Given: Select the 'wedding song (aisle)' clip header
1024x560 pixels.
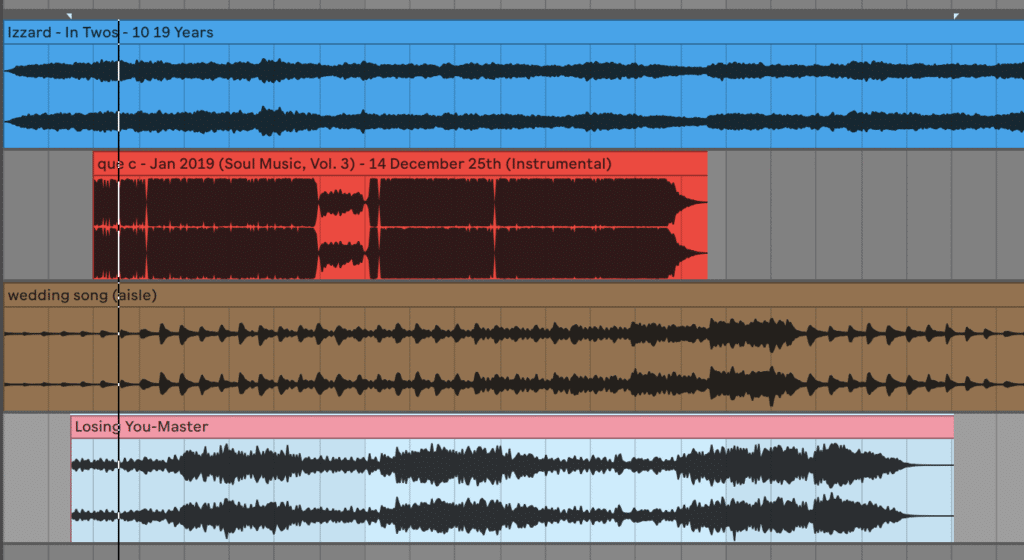Looking at the screenshot, I should pos(513,295).
